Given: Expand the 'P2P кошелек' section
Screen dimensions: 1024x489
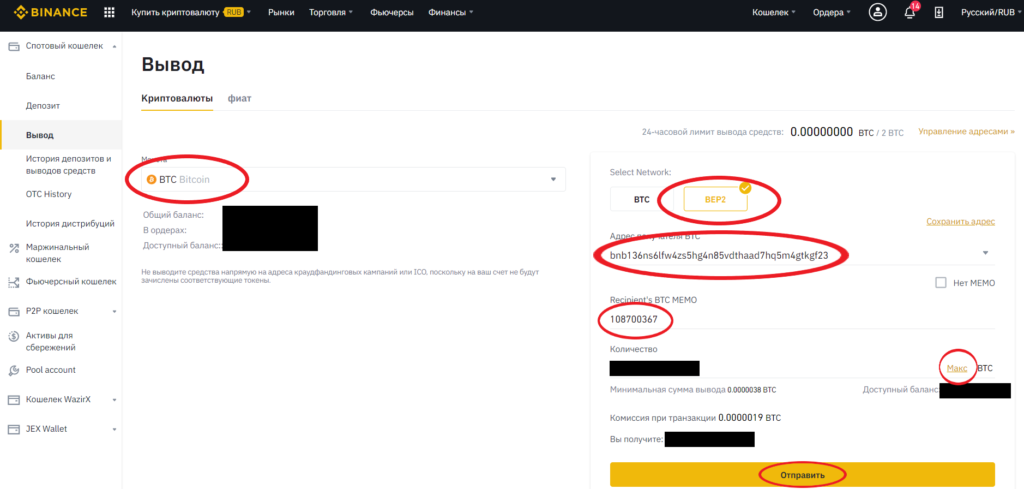Looking at the screenshot, I should [115, 311].
